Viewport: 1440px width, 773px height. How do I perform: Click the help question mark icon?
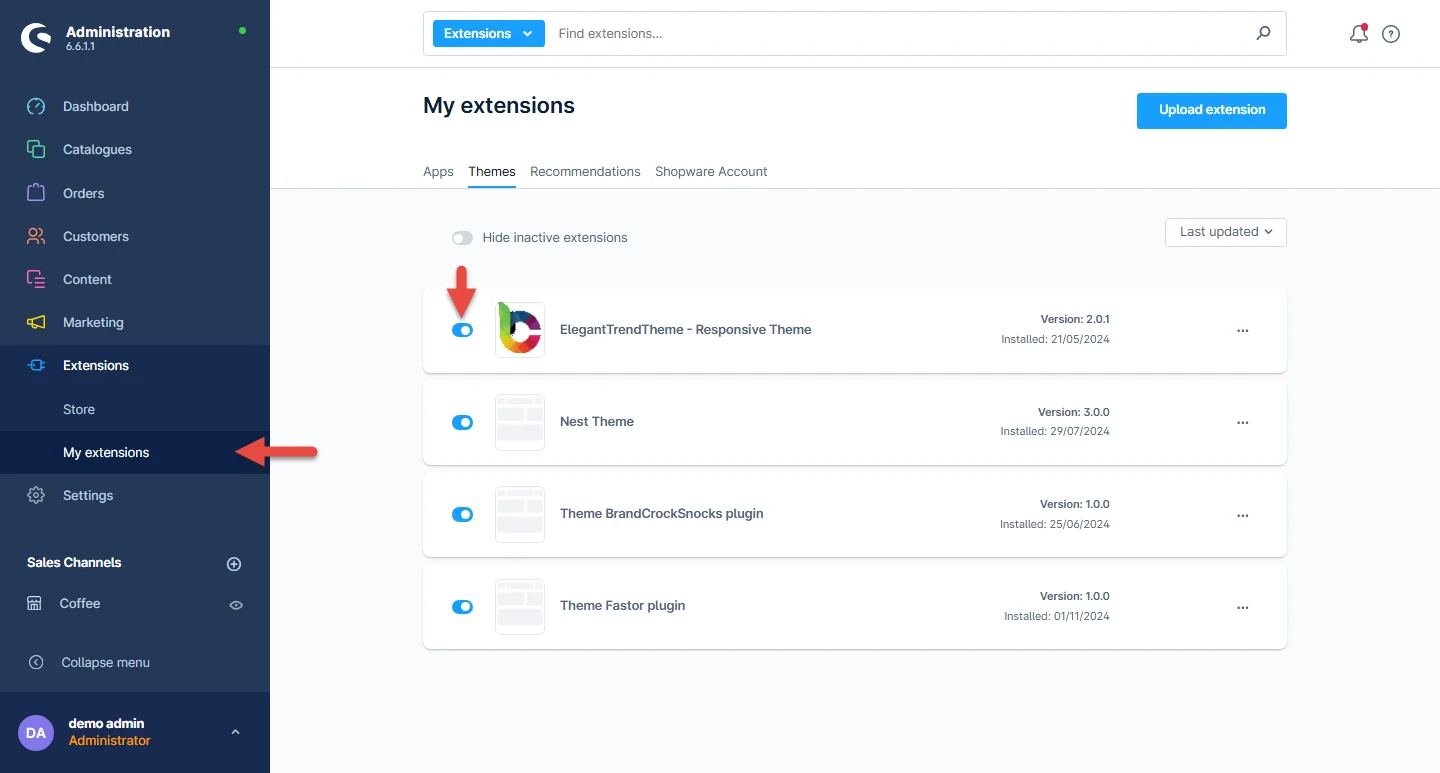tap(1390, 34)
